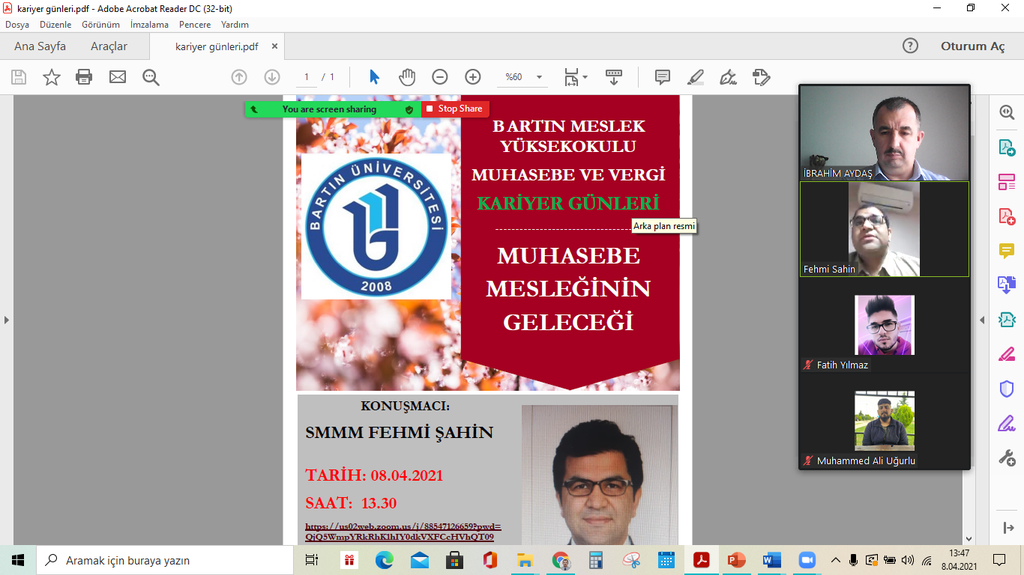Screen dimensions: 1024x575
Task: Expand the fit page options dropdown
Action: [575, 77]
